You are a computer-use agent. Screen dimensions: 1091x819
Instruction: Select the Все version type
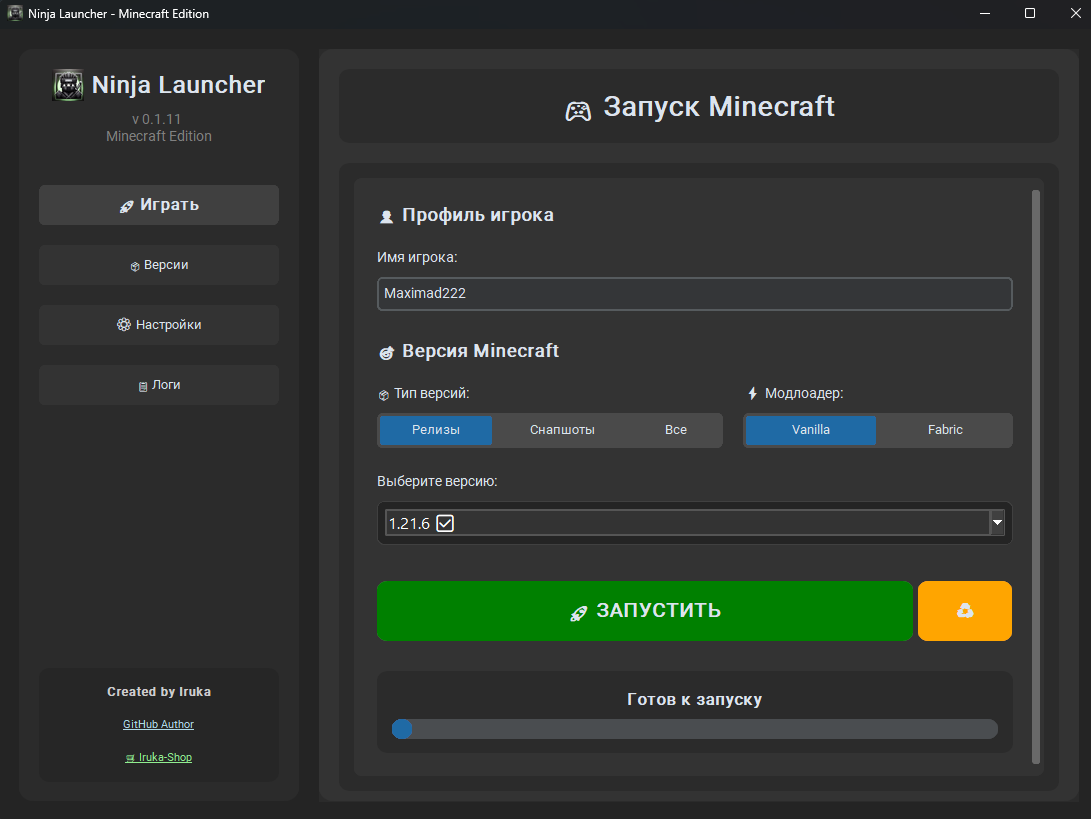coord(676,430)
